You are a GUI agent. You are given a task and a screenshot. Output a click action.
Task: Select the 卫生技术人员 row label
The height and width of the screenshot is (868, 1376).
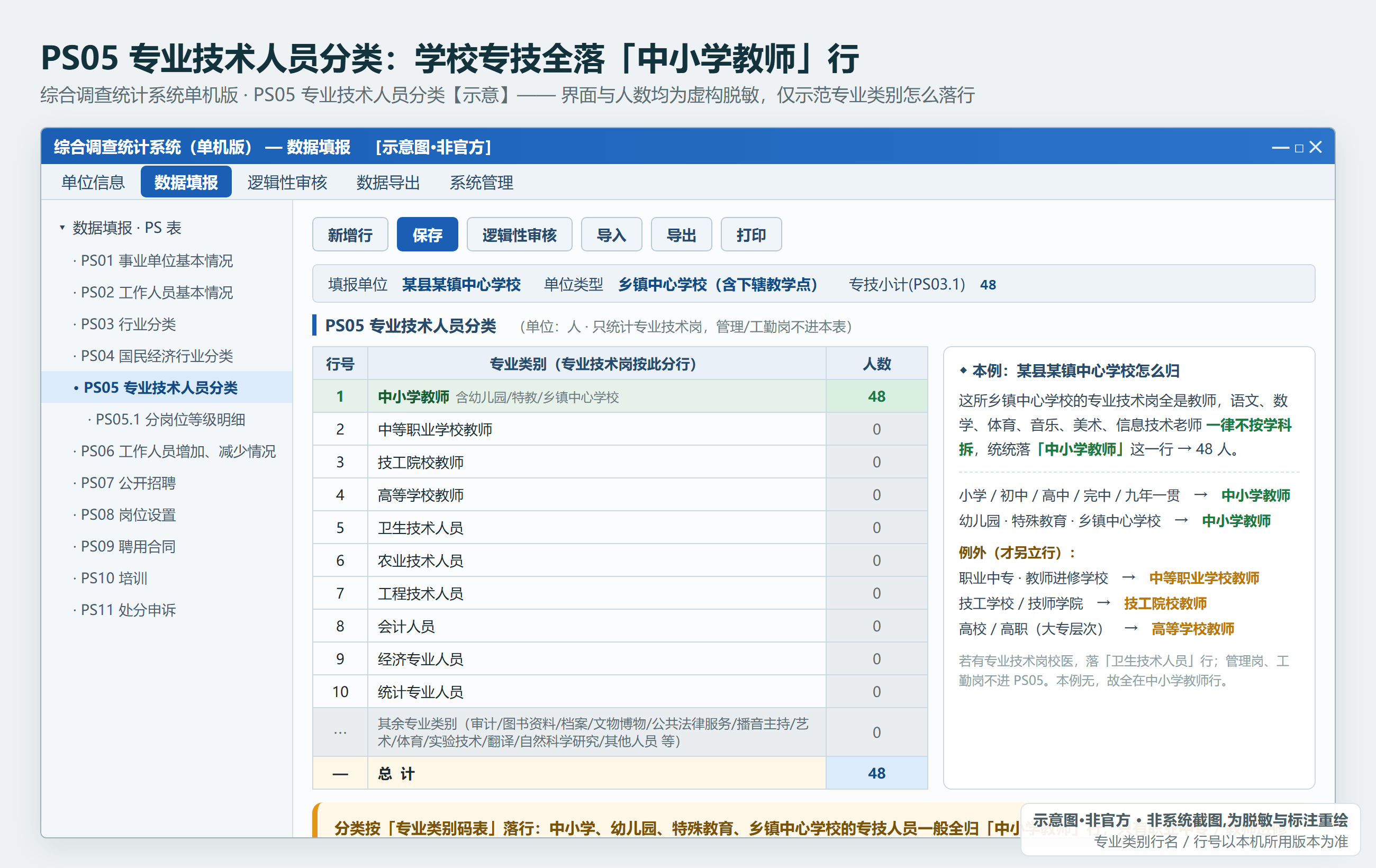coord(420,528)
